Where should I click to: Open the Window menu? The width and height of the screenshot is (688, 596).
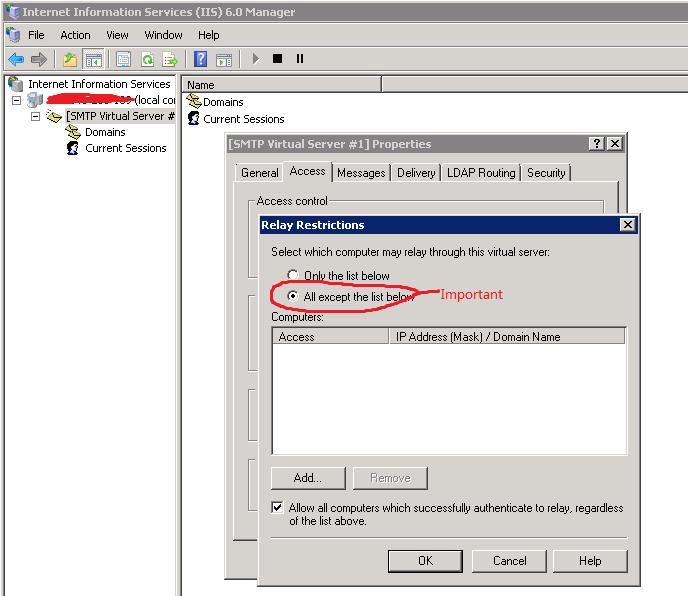tap(163, 35)
